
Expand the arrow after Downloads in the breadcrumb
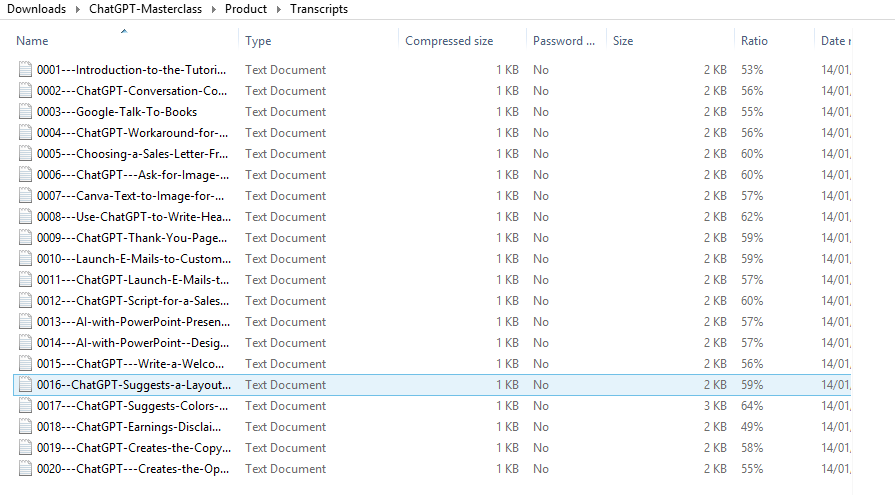pos(78,10)
